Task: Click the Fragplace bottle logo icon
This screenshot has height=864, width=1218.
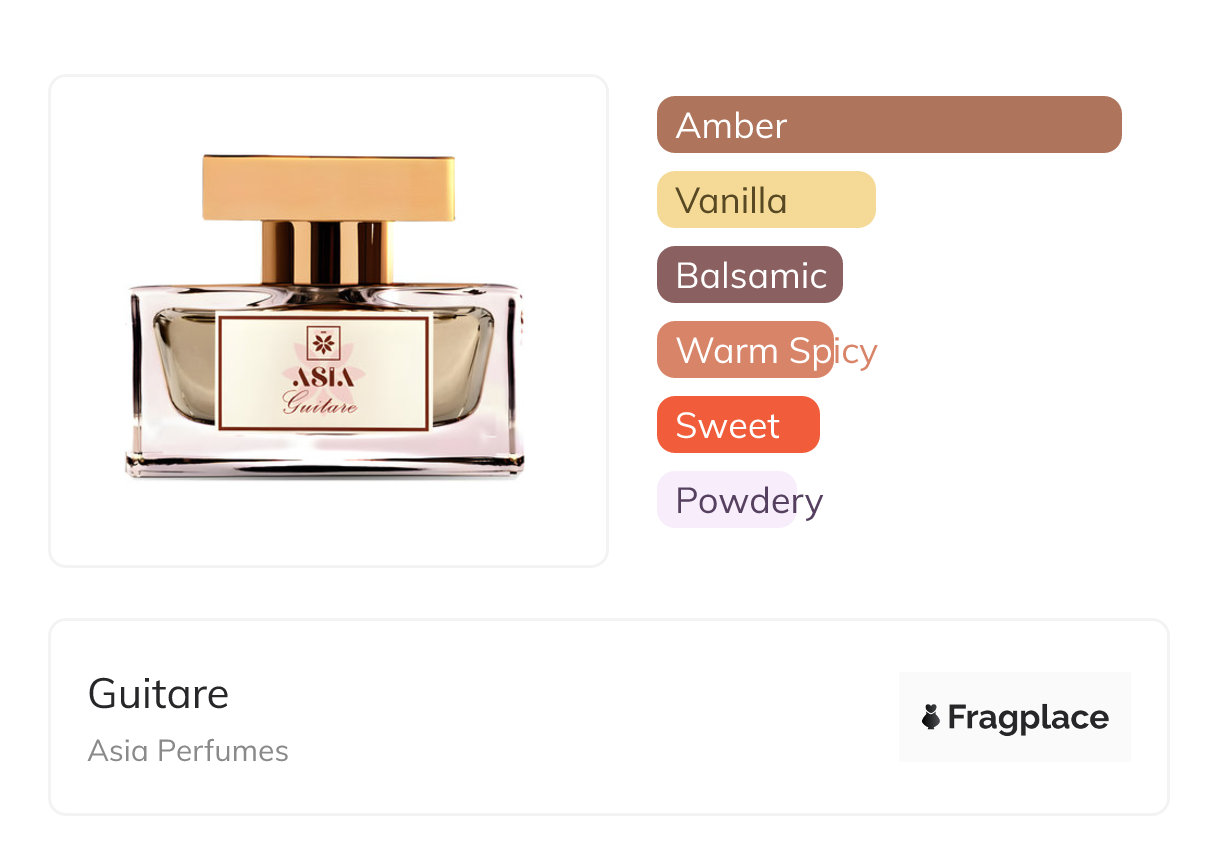Action: pos(931,717)
